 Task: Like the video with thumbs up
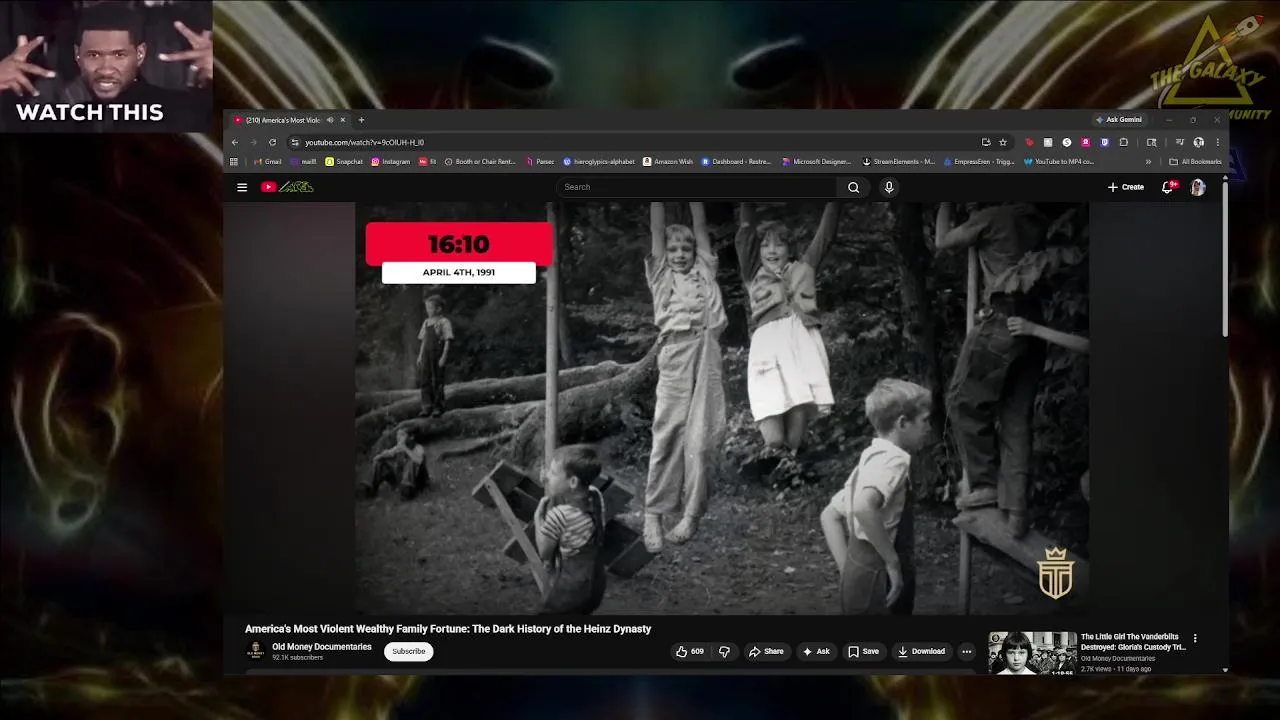tap(689, 651)
